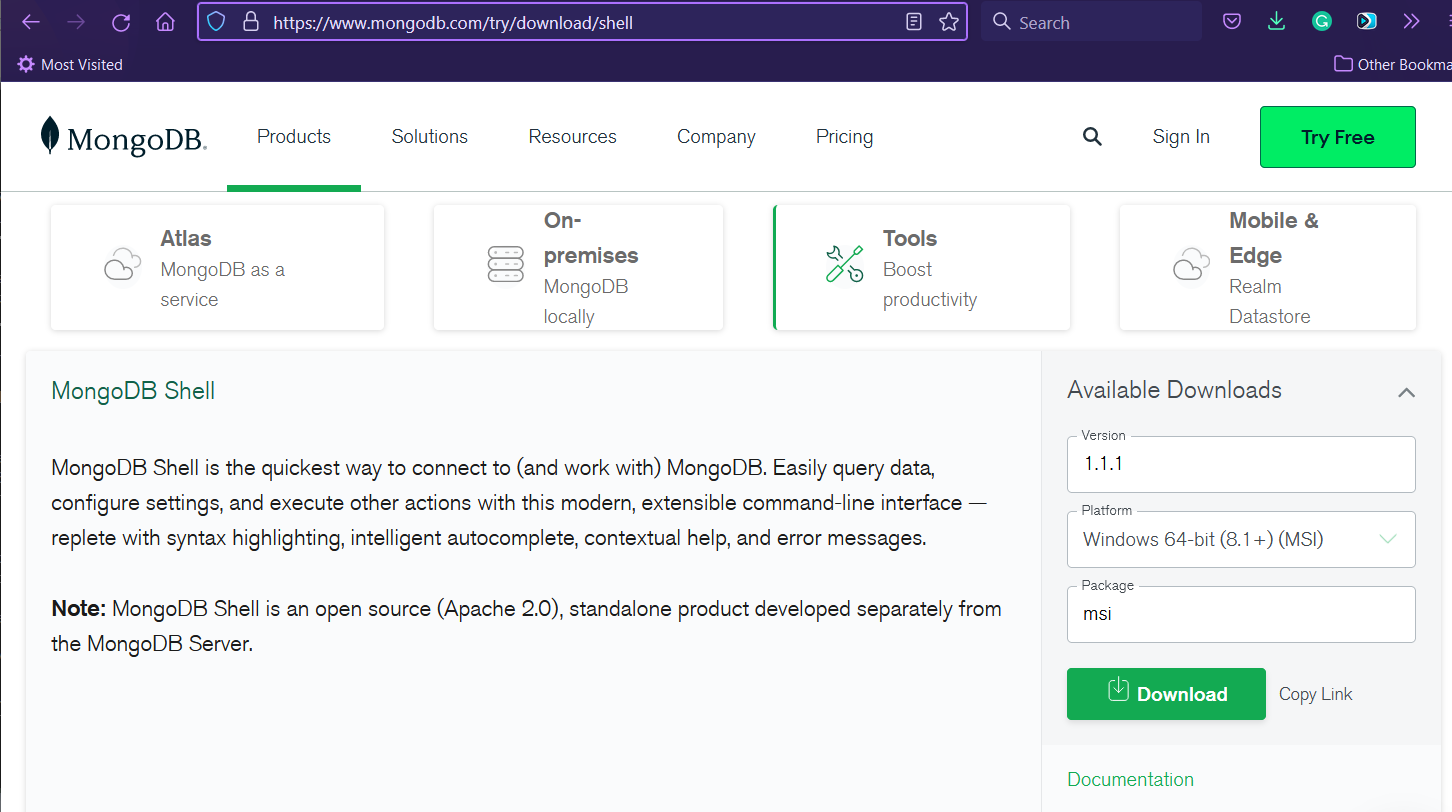Bookmark this page with the star icon

(x=949, y=22)
